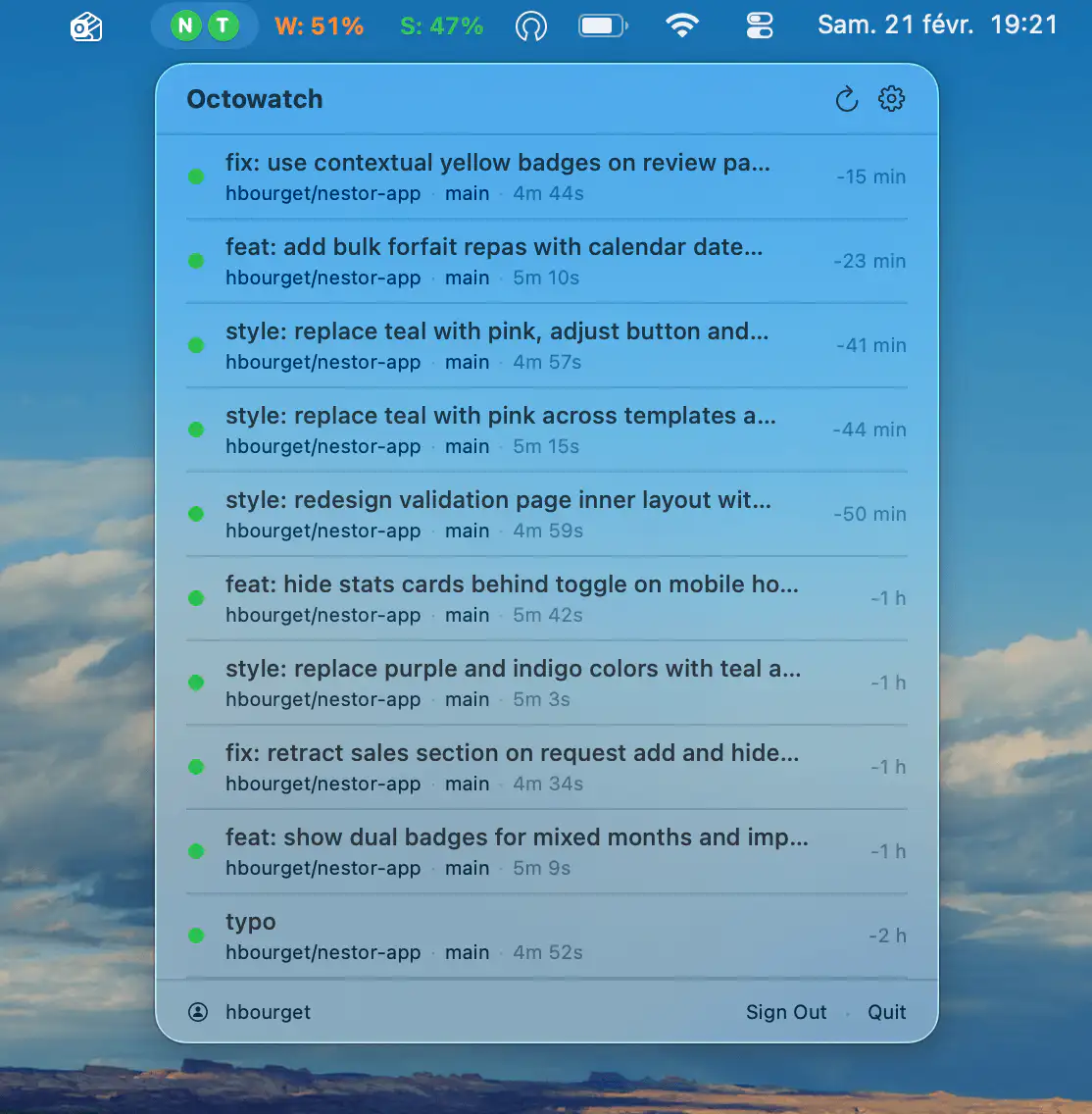This screenshot has height=1114, width=1092.
Task: Click status dot for 'hide stats cards' run
Action: (x=197, y=598)
